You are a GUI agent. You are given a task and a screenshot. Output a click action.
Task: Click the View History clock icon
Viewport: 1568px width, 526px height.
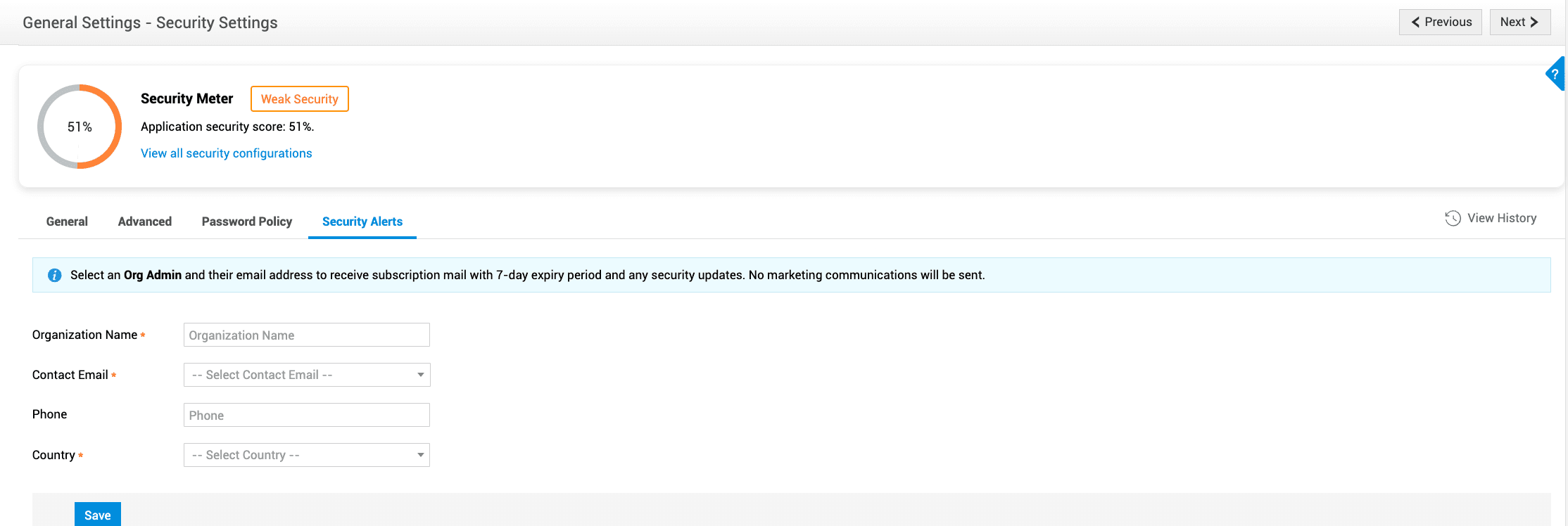[x=1453, y=218]
